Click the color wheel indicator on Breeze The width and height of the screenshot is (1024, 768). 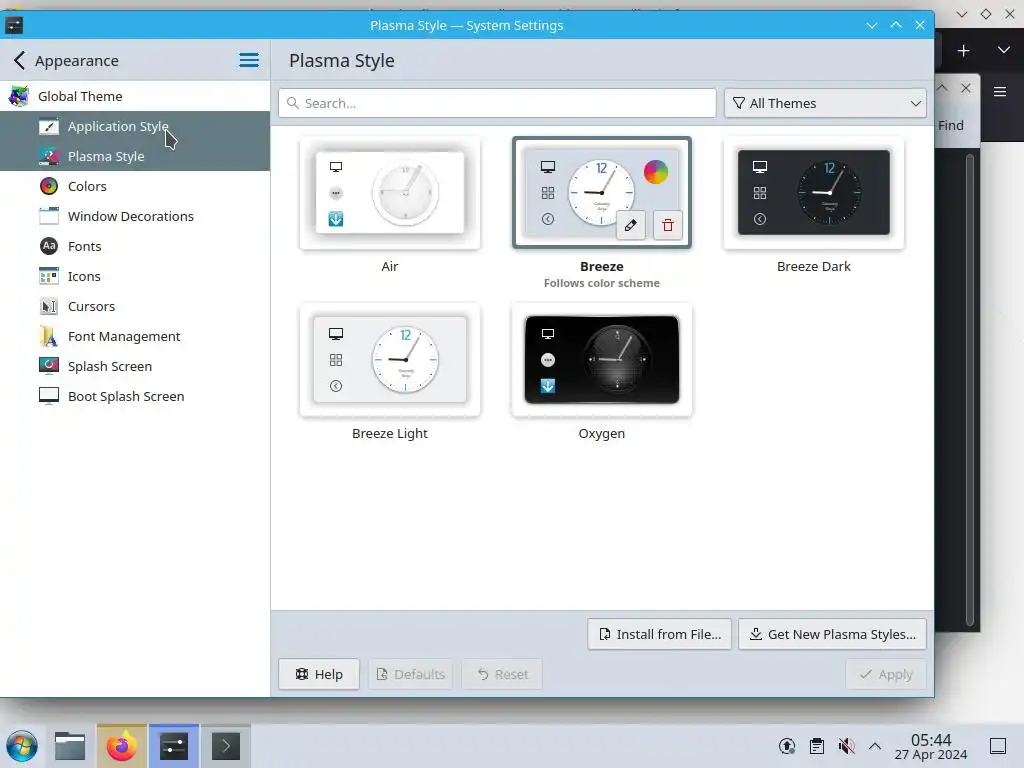coord(656,172)
